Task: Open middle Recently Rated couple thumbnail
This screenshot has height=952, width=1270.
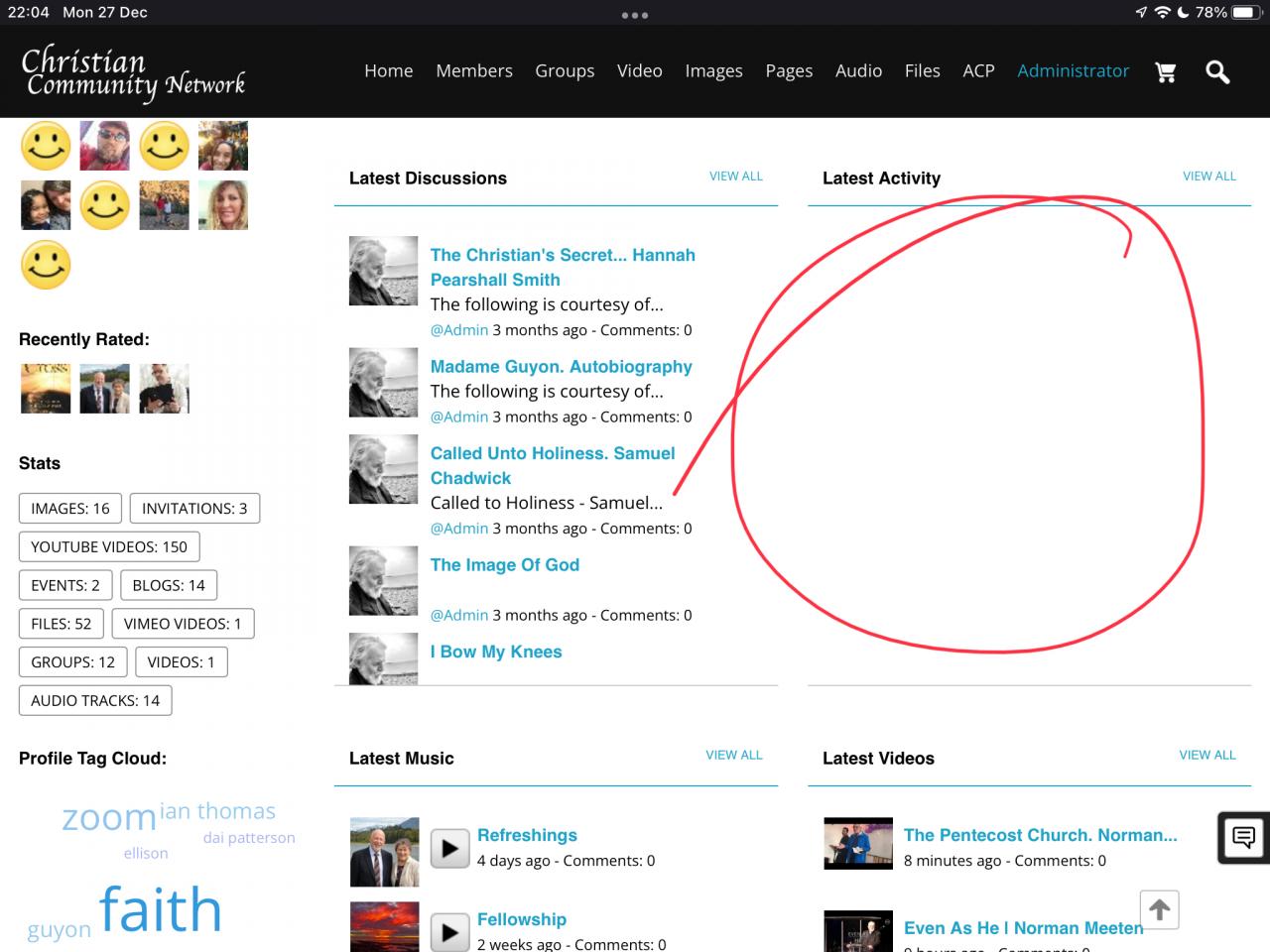Action: pyautogui.click(x=104, y=388)
